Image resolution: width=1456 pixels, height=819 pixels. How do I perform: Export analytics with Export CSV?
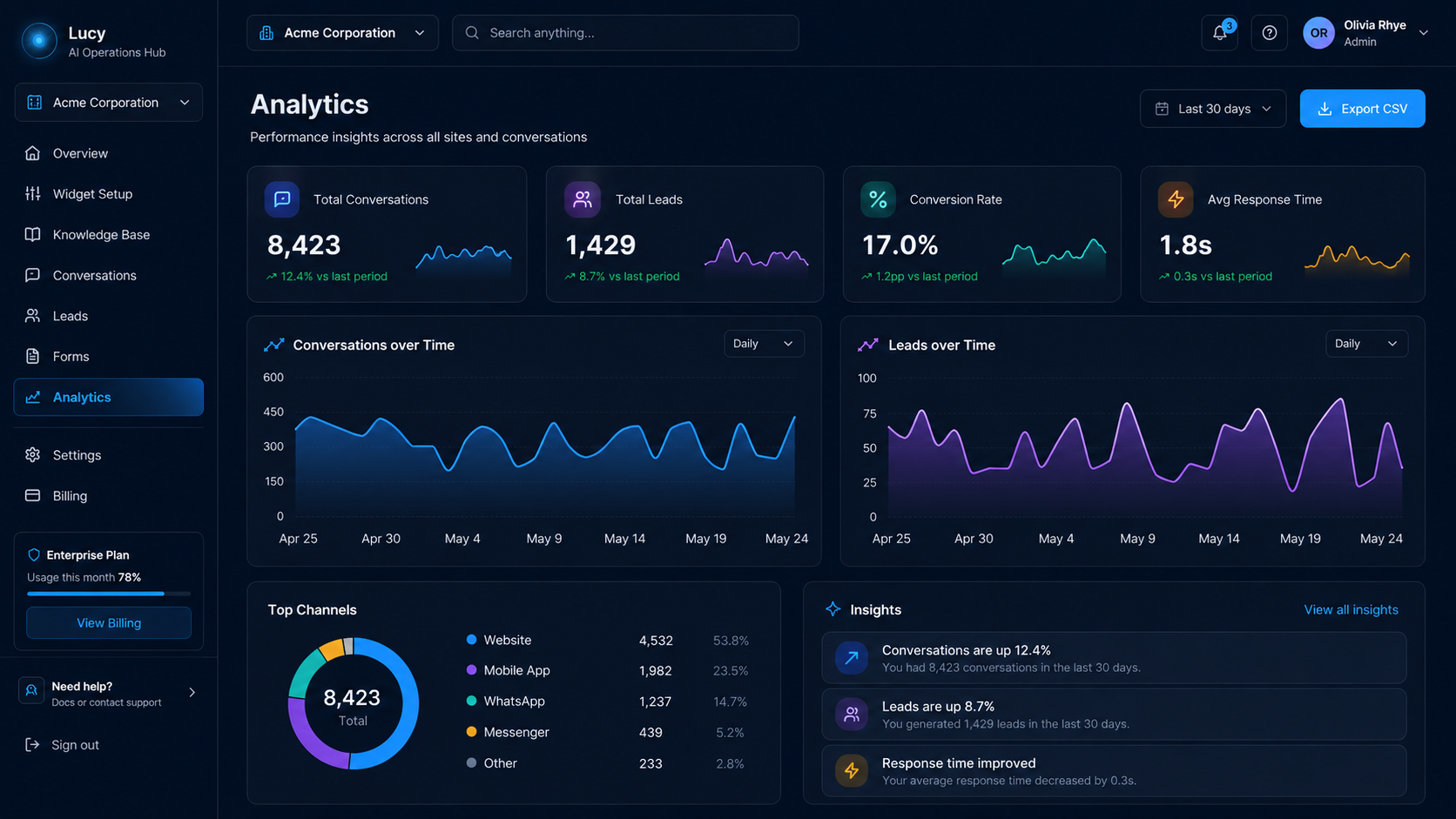coord(1363,109)
